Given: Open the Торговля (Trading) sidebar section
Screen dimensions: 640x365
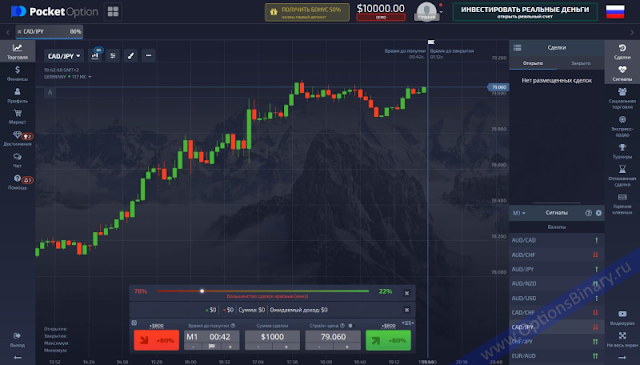Looking at the screenshot, I should point(17,51).
